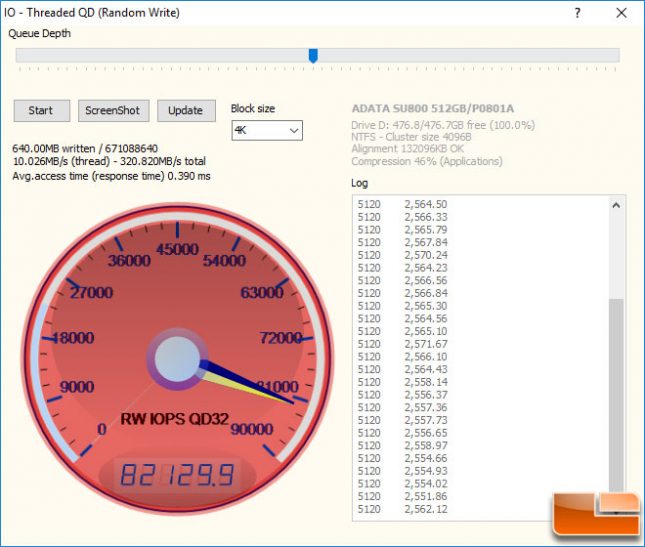The image size is (645, 547).
Task: Select log entry 2,554.02
Action: click(x=402, y=484)
